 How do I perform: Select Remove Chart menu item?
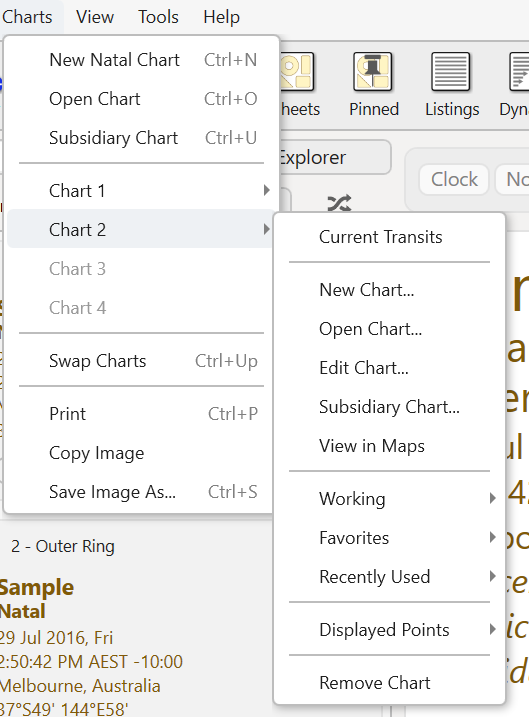[389, 683]
